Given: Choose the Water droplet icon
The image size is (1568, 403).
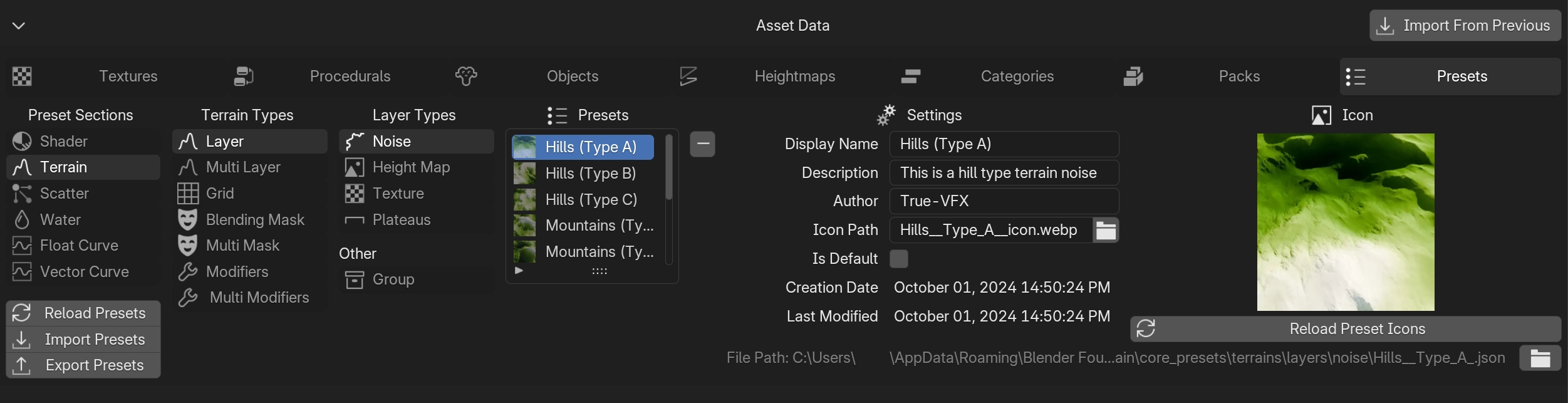Looking at the screenshot, I should 22,220.
